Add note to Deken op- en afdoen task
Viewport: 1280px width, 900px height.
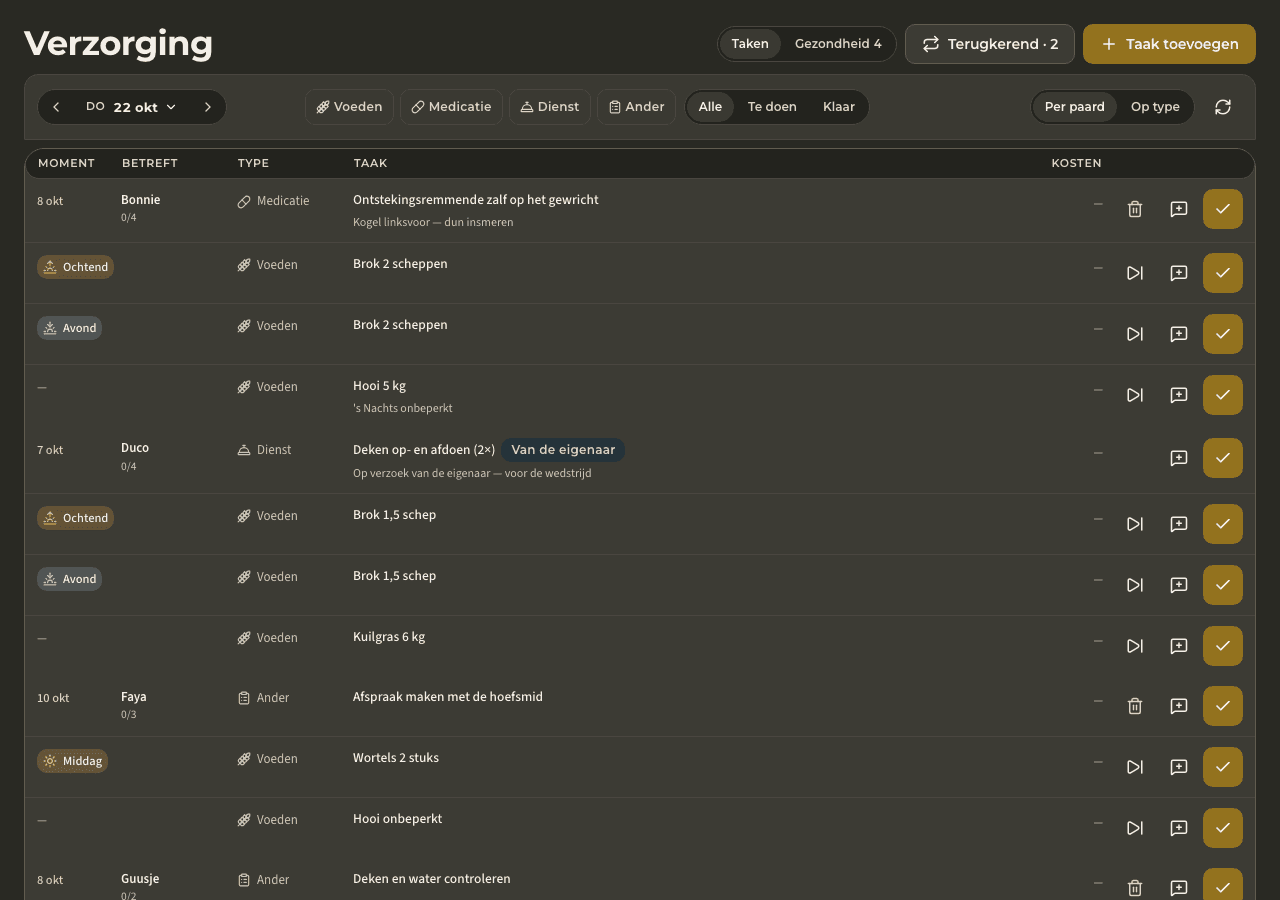tap(1179, 458)
